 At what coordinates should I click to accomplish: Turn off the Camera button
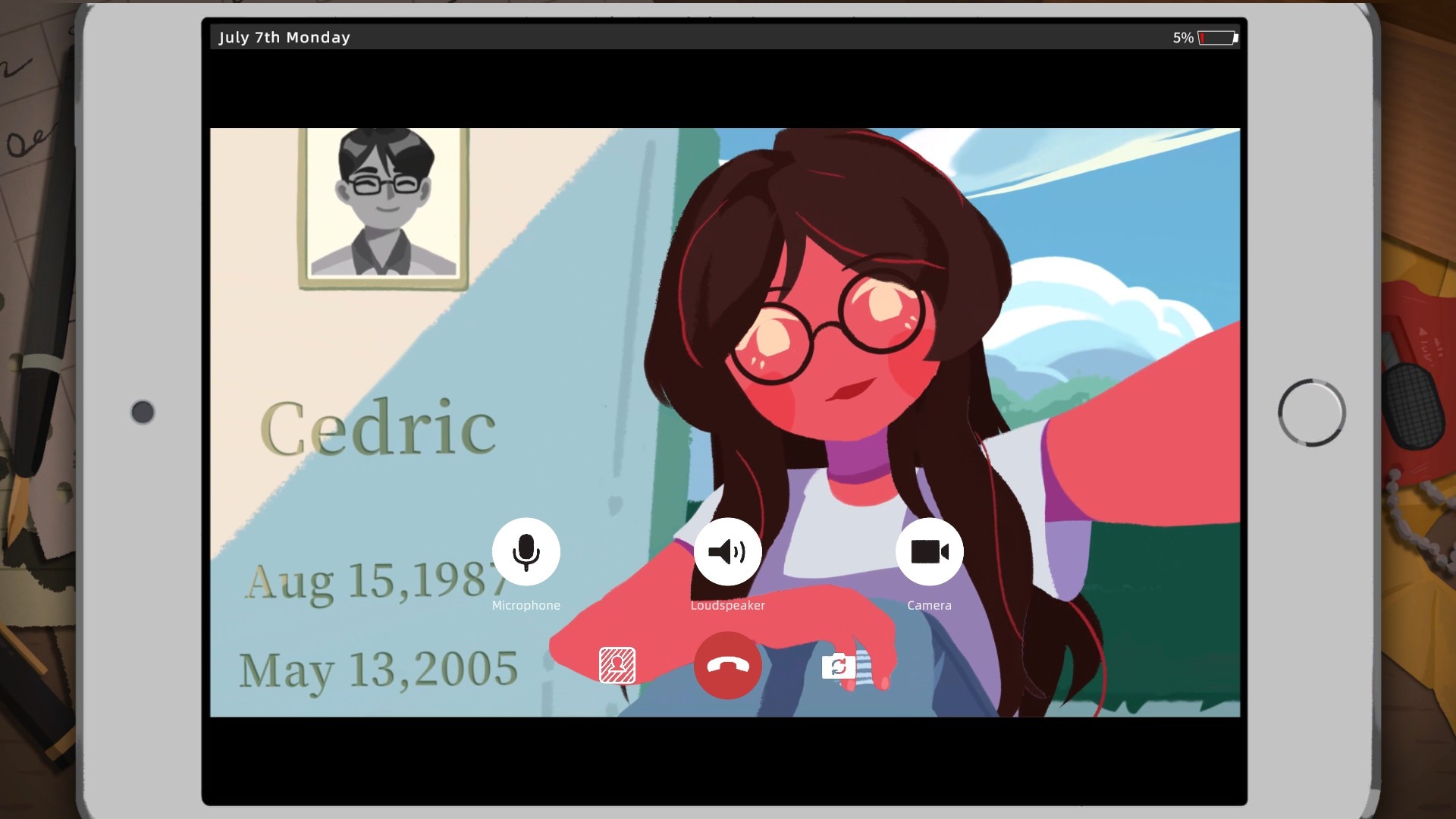click(x=929, y=551)
